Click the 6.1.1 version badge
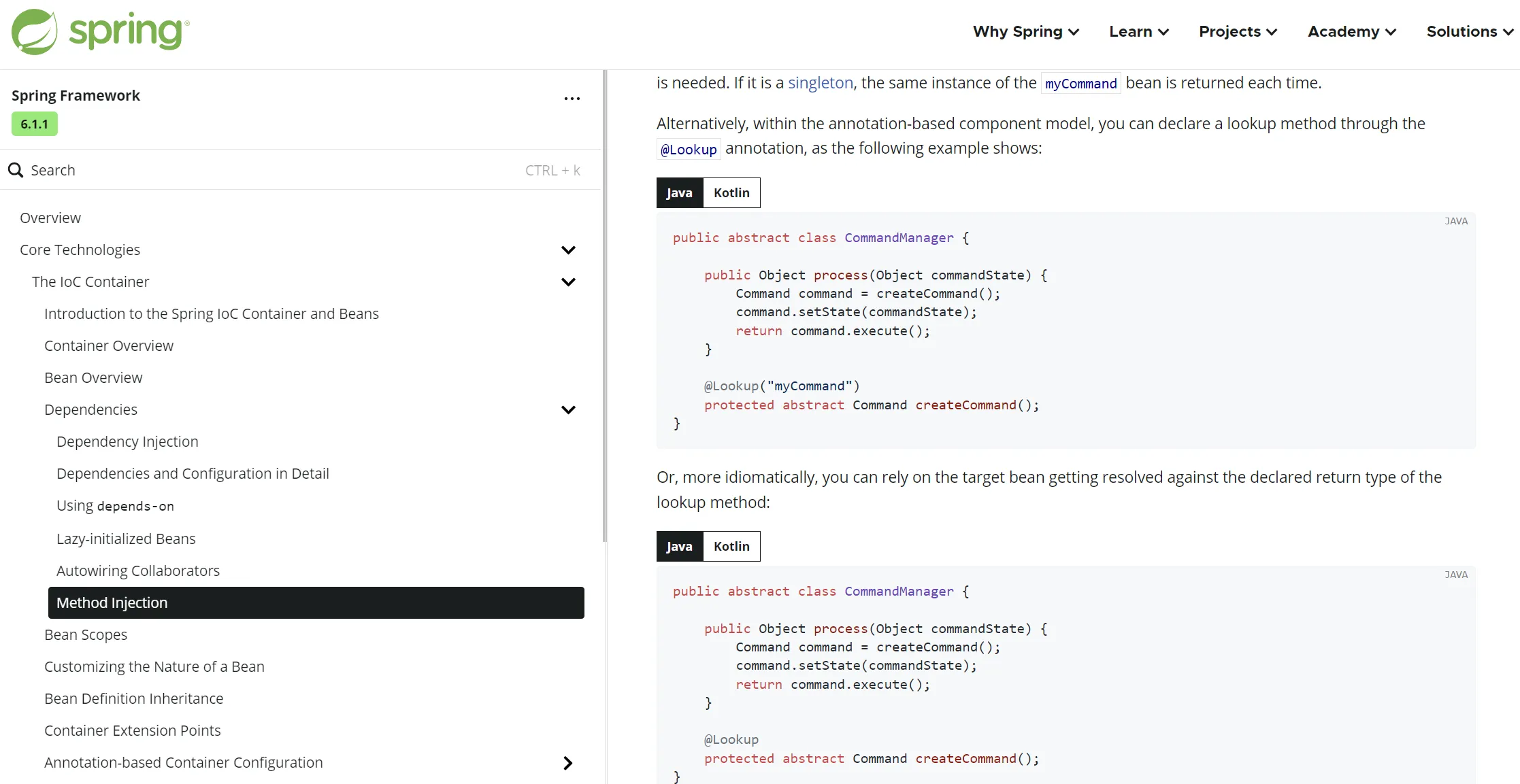Image resolution: width=1520 pixels, height=784 pixels. pyautogui.click(x=34, y=124)
